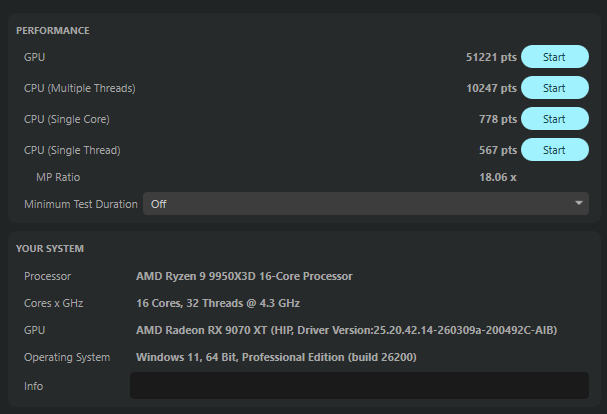Click the GPU label in Performance section
The image size is (607, 414).
coord(34,57)
